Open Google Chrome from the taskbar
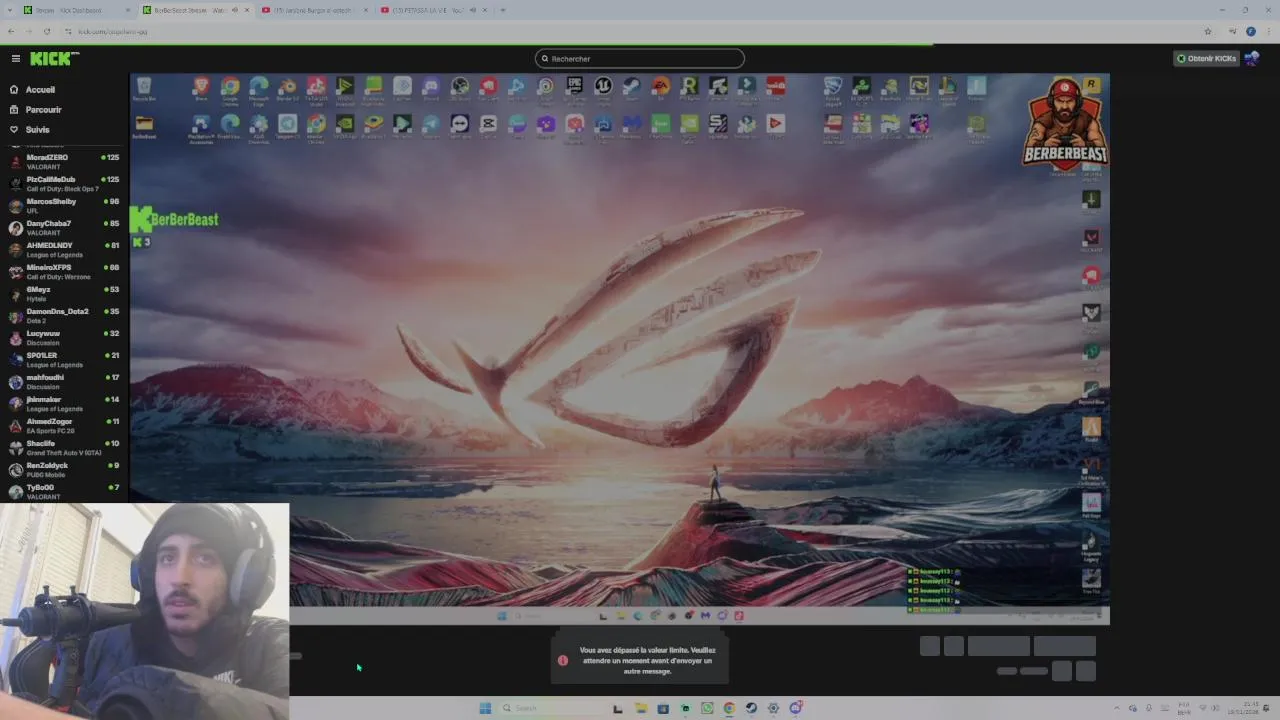The image size is (1280, 720). coord(729,708)
